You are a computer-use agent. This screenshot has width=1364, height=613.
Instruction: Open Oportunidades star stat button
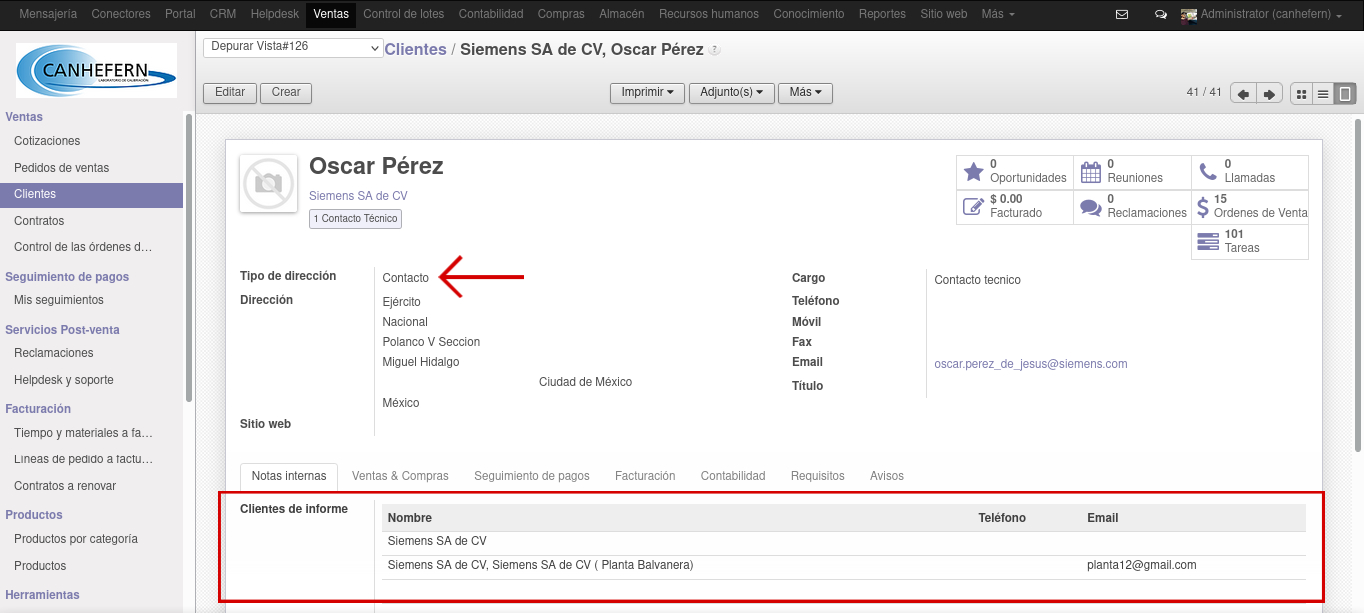point(1015,171)
